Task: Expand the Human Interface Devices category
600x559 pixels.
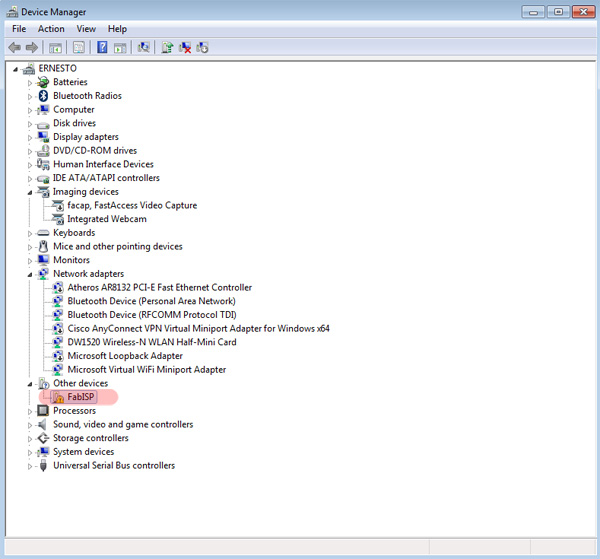Action: coord(30,165)
